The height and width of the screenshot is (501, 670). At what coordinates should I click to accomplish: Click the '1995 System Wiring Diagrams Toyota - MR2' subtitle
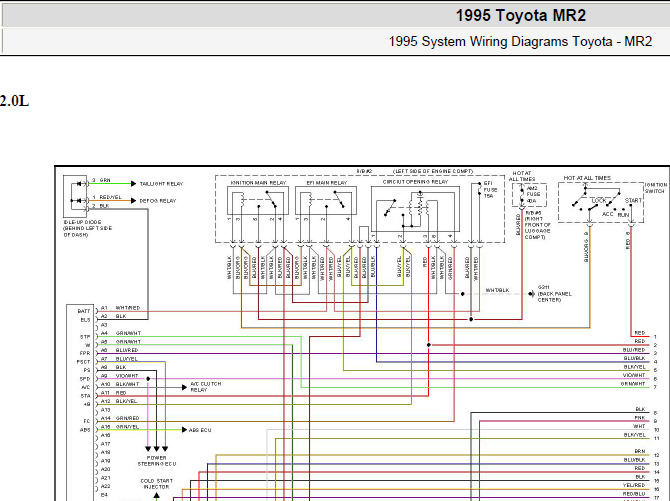(x=520, y=41)
